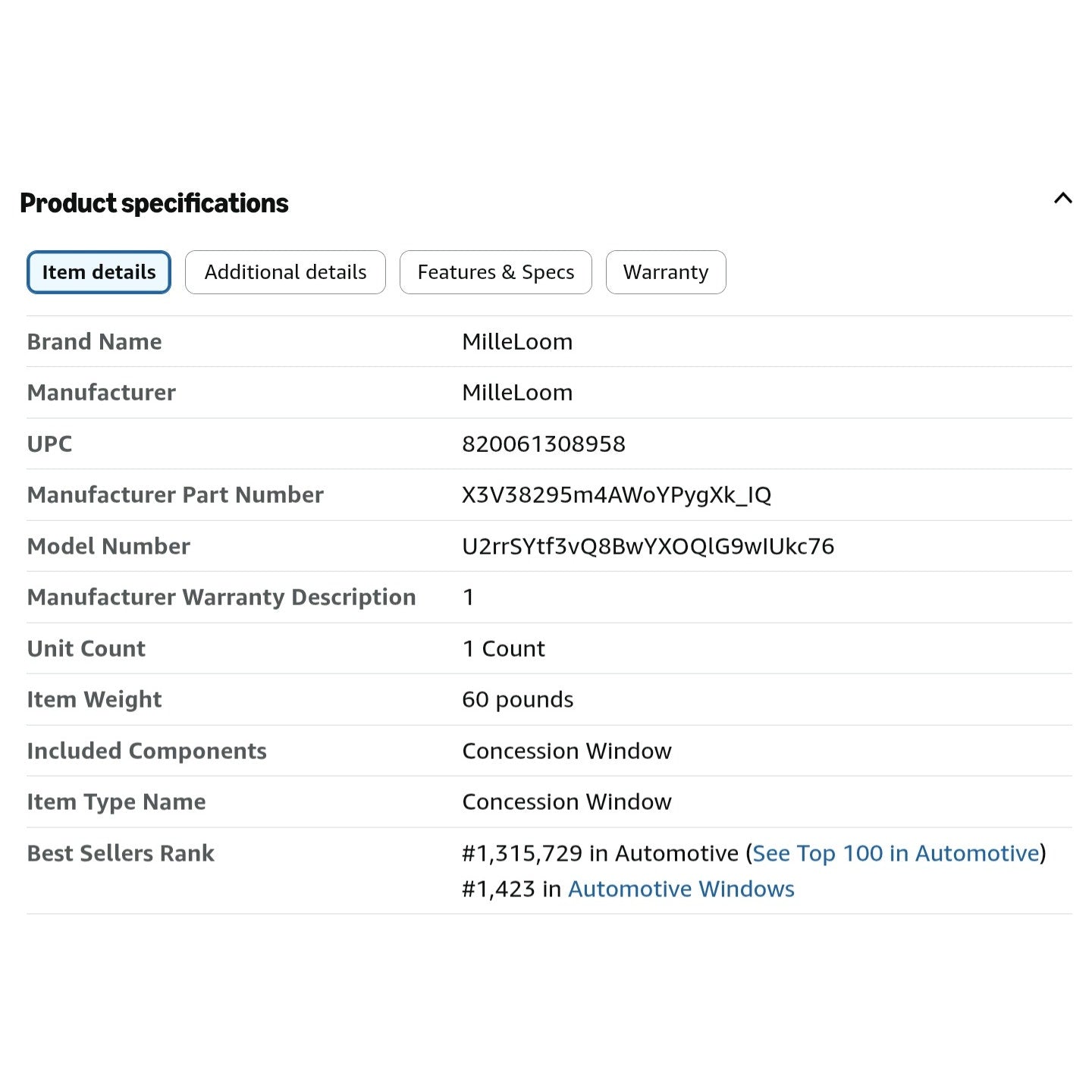The height and width of the screenshot is (1092, 1092).
Task: Click the Included Components Concession Window value
Action: point(566,751)
